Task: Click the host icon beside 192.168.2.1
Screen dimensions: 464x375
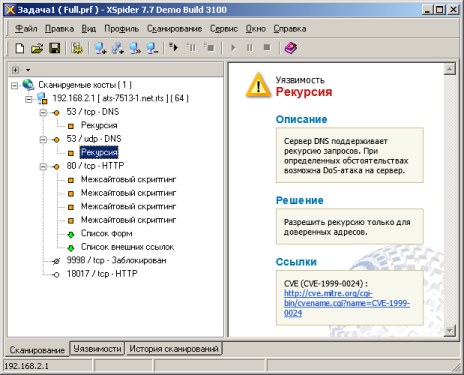Action: [42, 98]
